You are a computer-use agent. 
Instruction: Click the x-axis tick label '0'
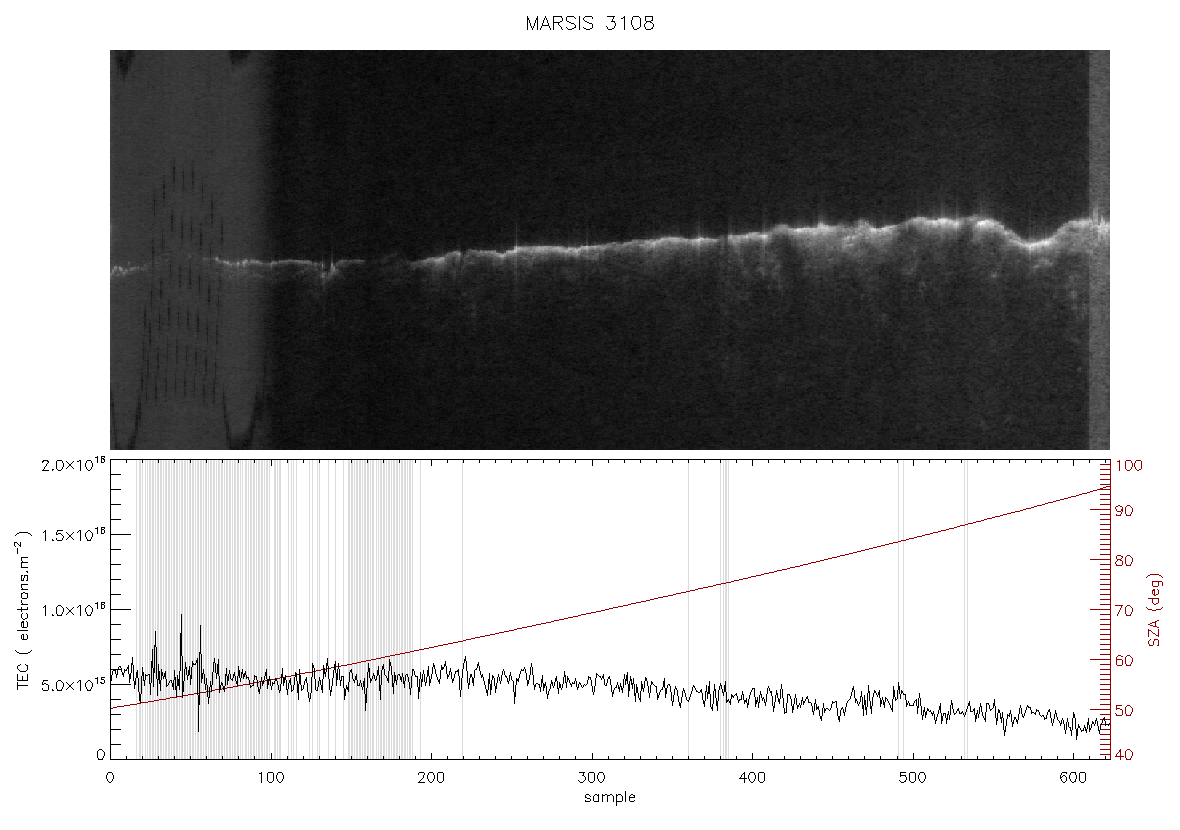tap(111, 777)
